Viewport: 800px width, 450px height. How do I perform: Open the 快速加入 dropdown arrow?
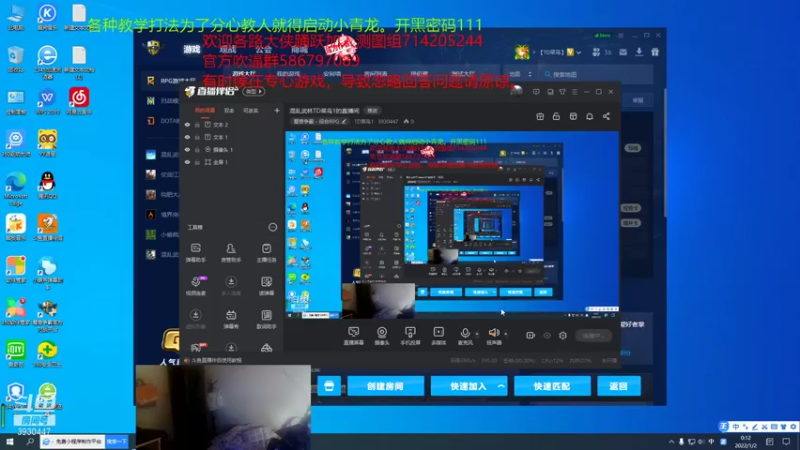click(501, 386)
